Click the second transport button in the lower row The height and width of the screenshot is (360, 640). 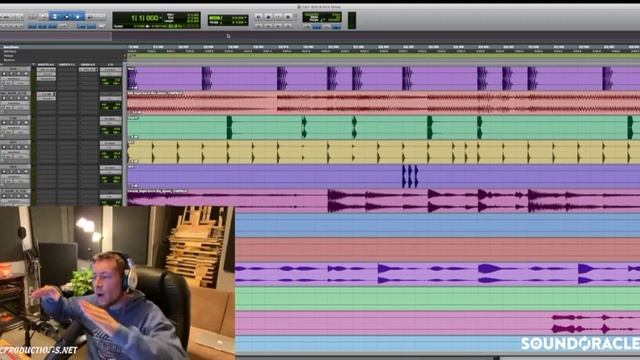point(268,25)
